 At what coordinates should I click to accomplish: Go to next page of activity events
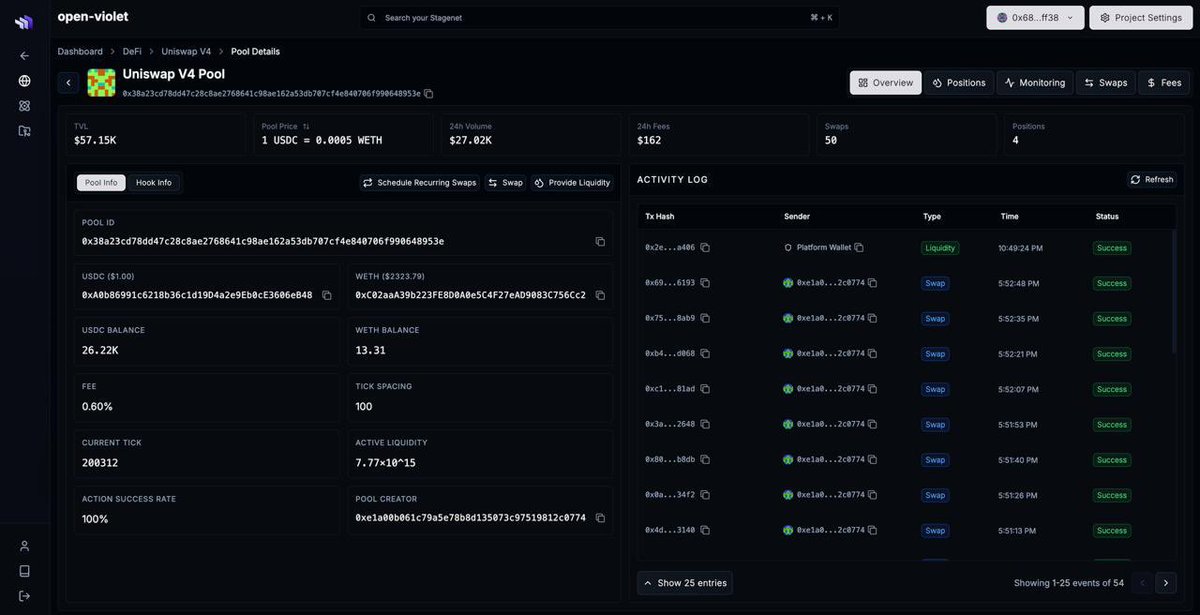point(1166,583)
